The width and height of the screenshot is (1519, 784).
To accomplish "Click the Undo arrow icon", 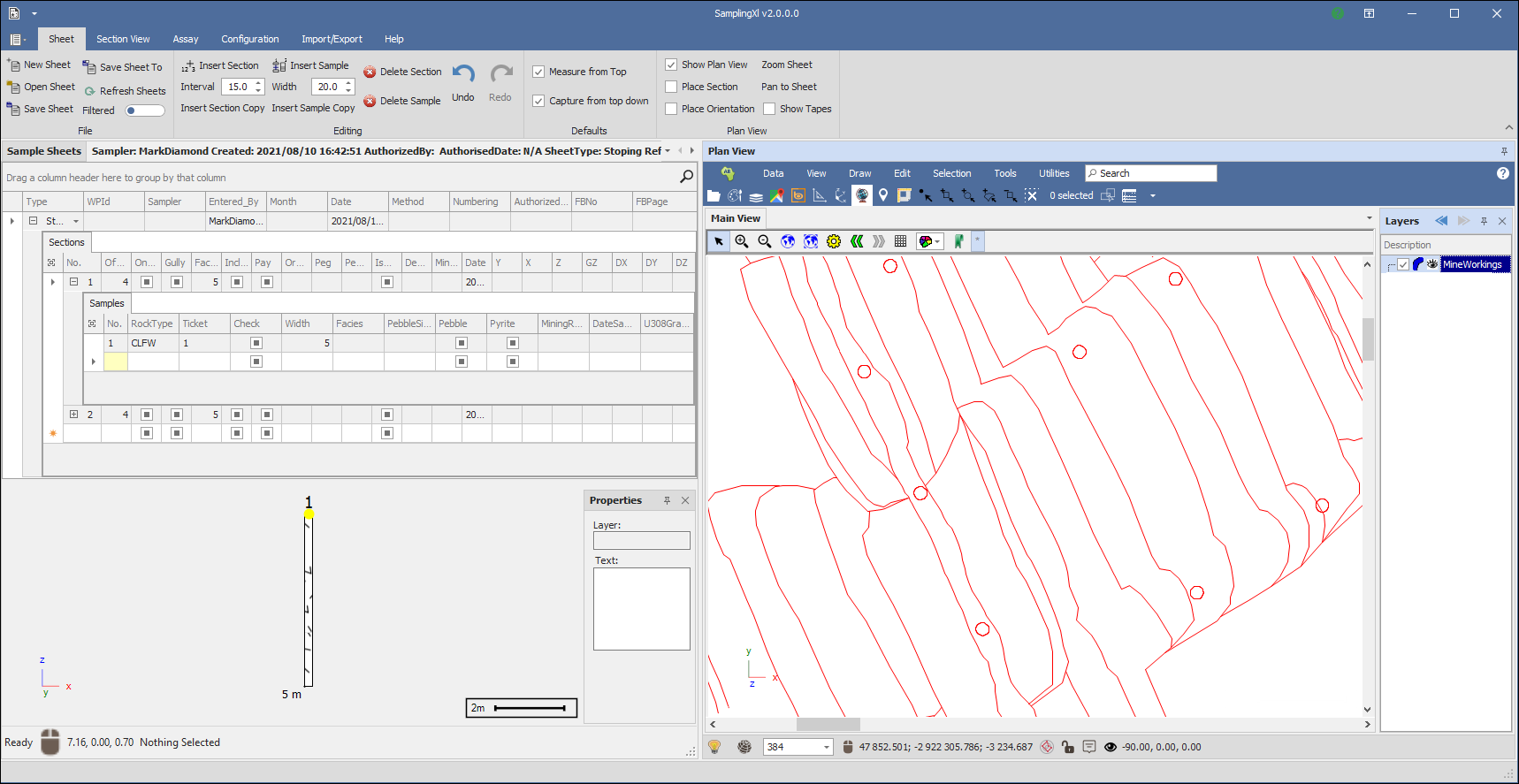I will click(463, 73).
